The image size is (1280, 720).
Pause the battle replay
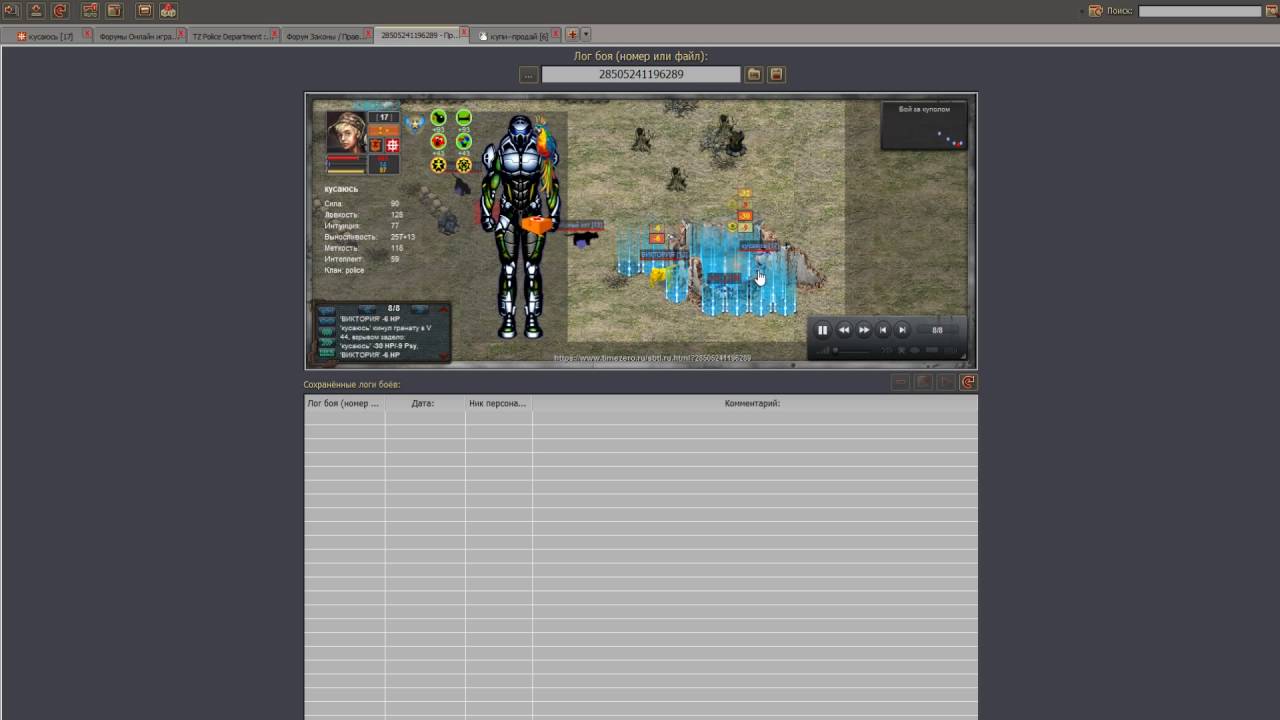[823, 330]
